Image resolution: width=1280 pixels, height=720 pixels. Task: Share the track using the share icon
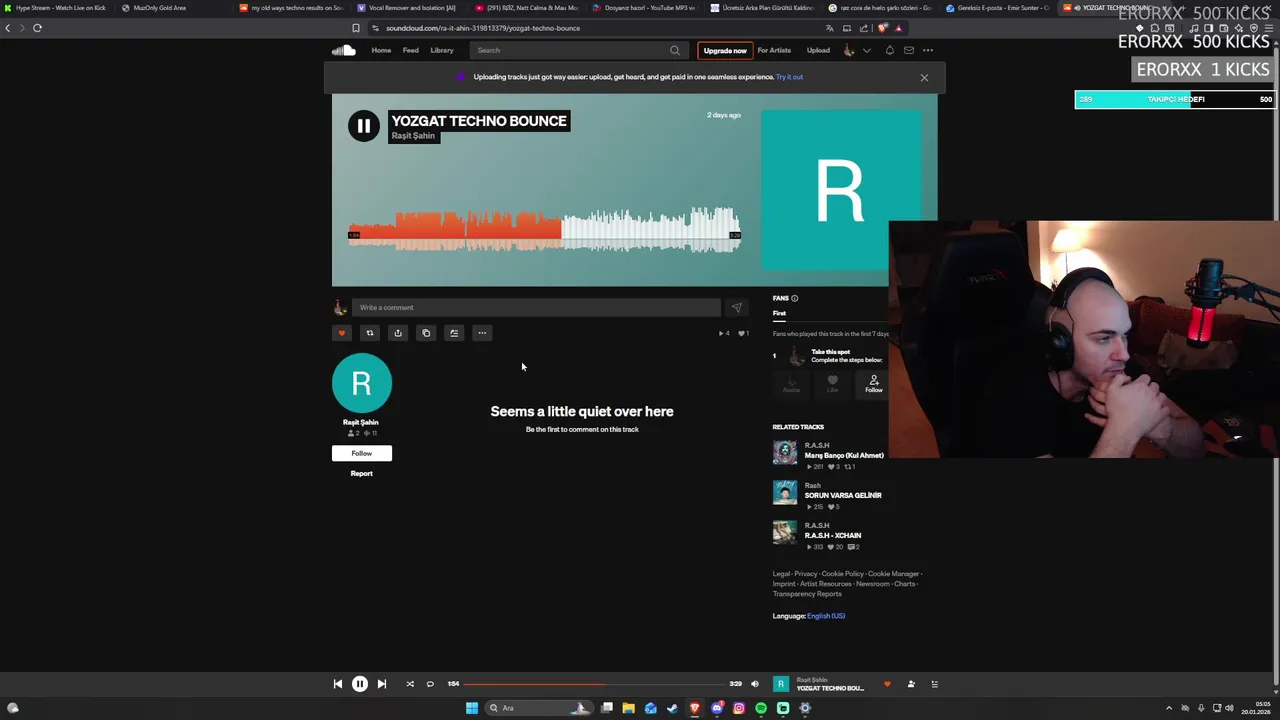tap(398, 333)
